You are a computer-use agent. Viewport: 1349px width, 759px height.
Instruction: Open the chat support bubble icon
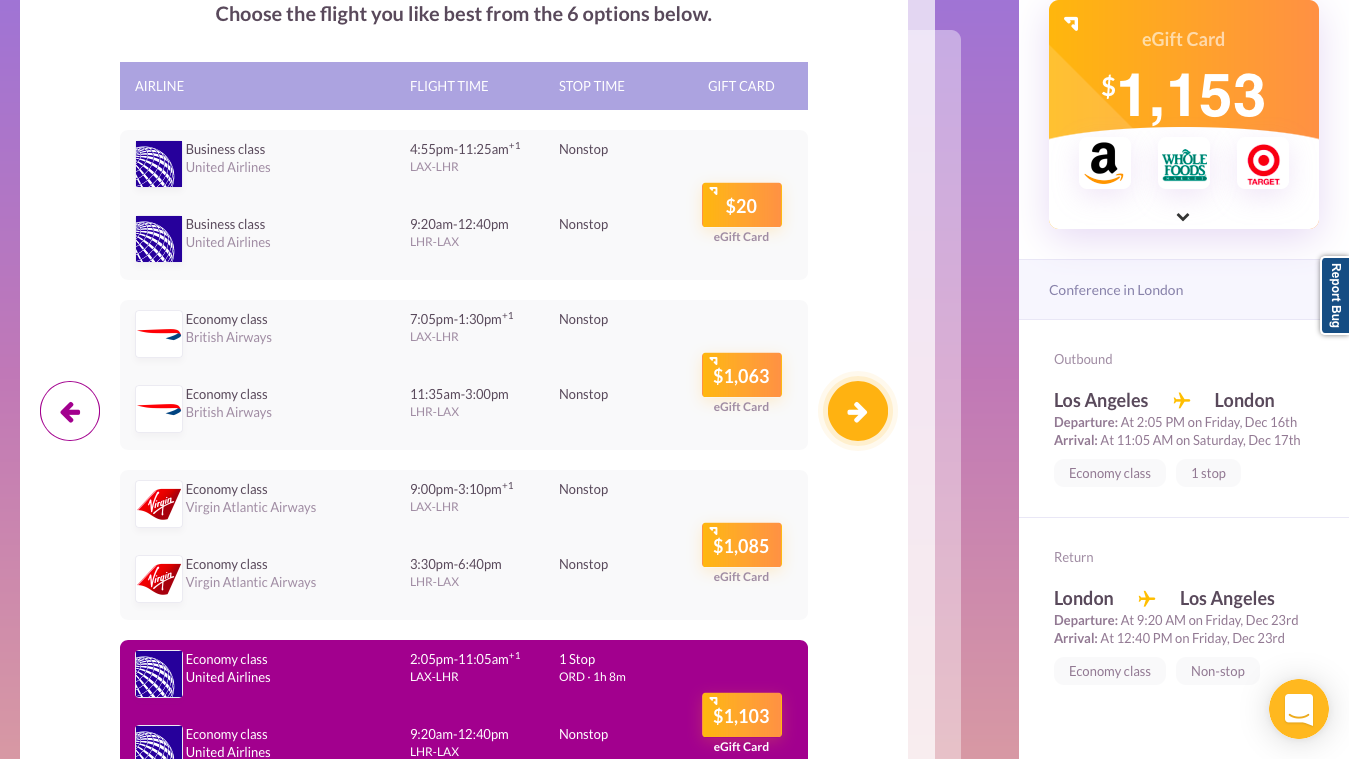tap(1298, 709)
